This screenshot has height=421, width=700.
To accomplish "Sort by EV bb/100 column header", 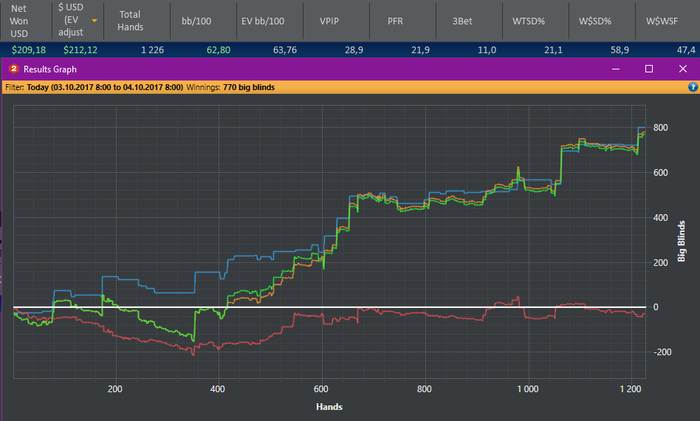I will pos(270,21).
